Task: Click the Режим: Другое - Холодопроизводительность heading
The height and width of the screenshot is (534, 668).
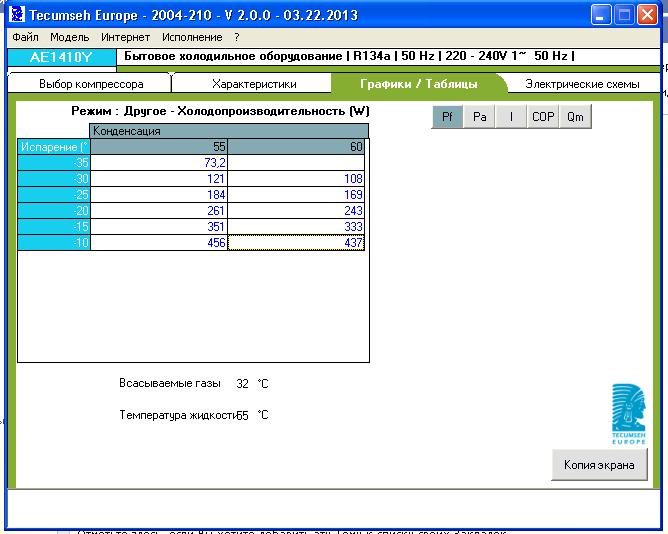Action: 220,111
